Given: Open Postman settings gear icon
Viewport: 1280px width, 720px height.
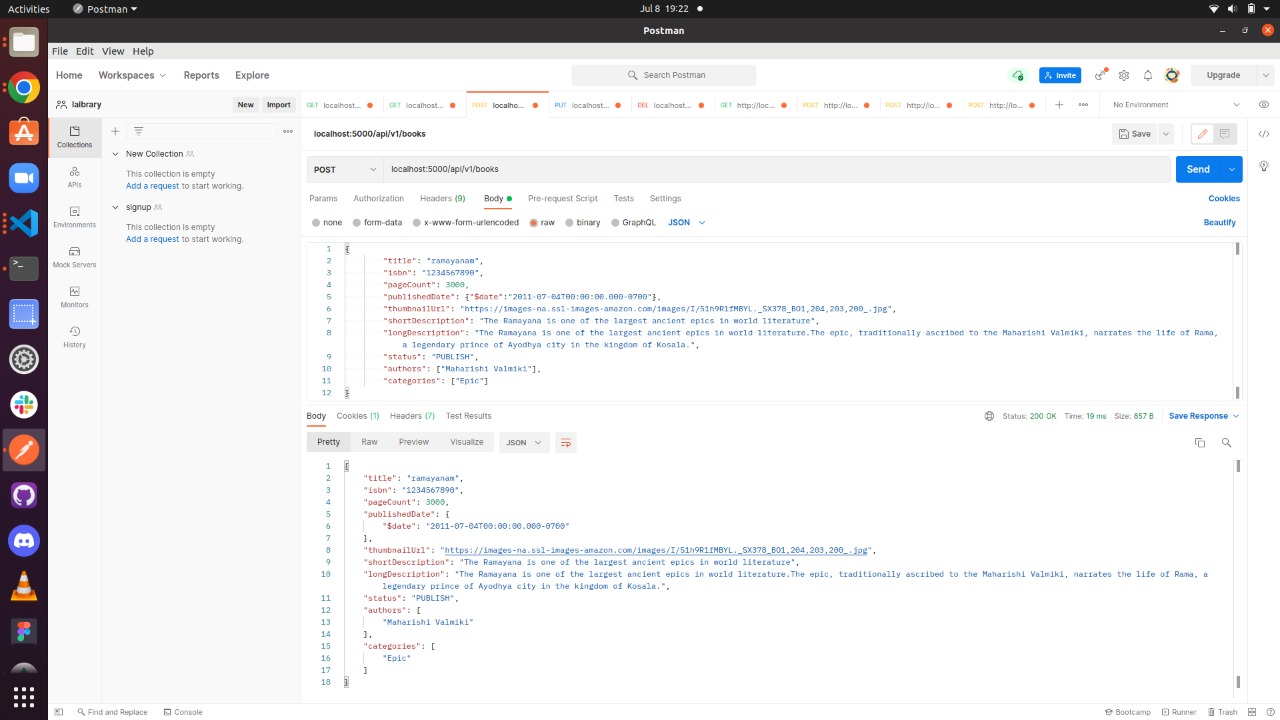Looking at the screenshot, I should point(1124,75).
